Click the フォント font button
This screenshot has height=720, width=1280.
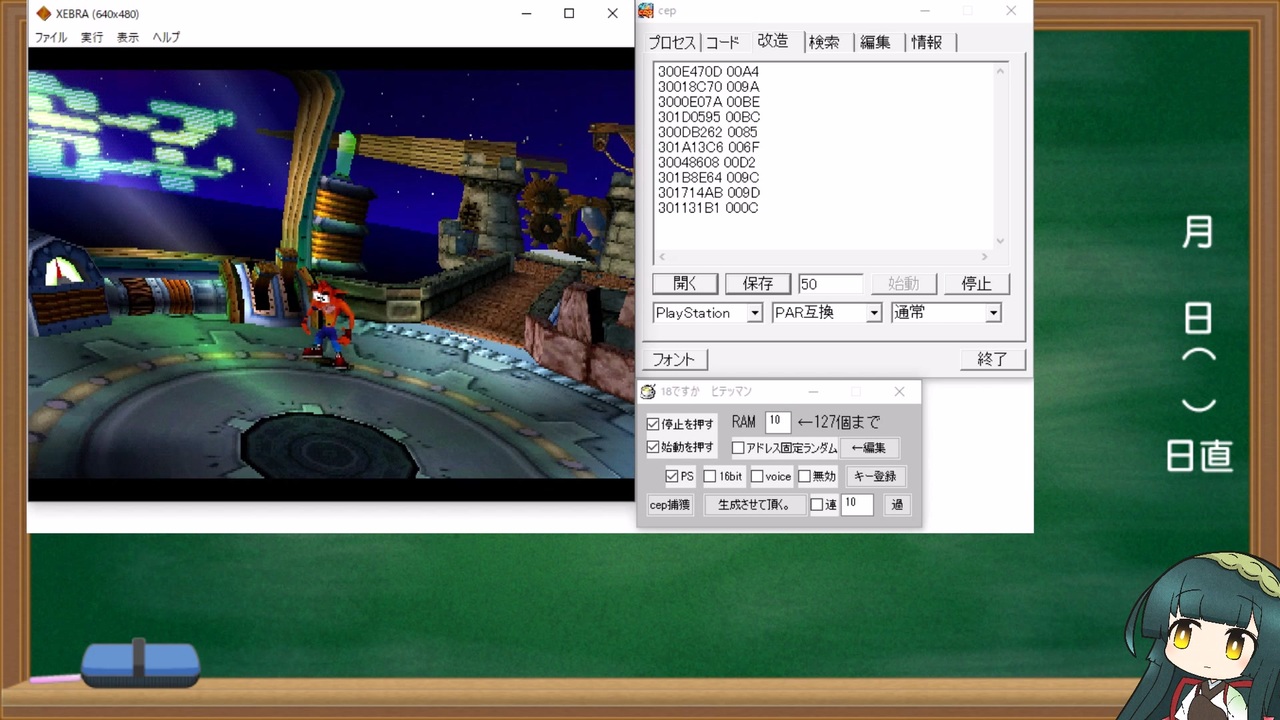(x=674, y=359)
